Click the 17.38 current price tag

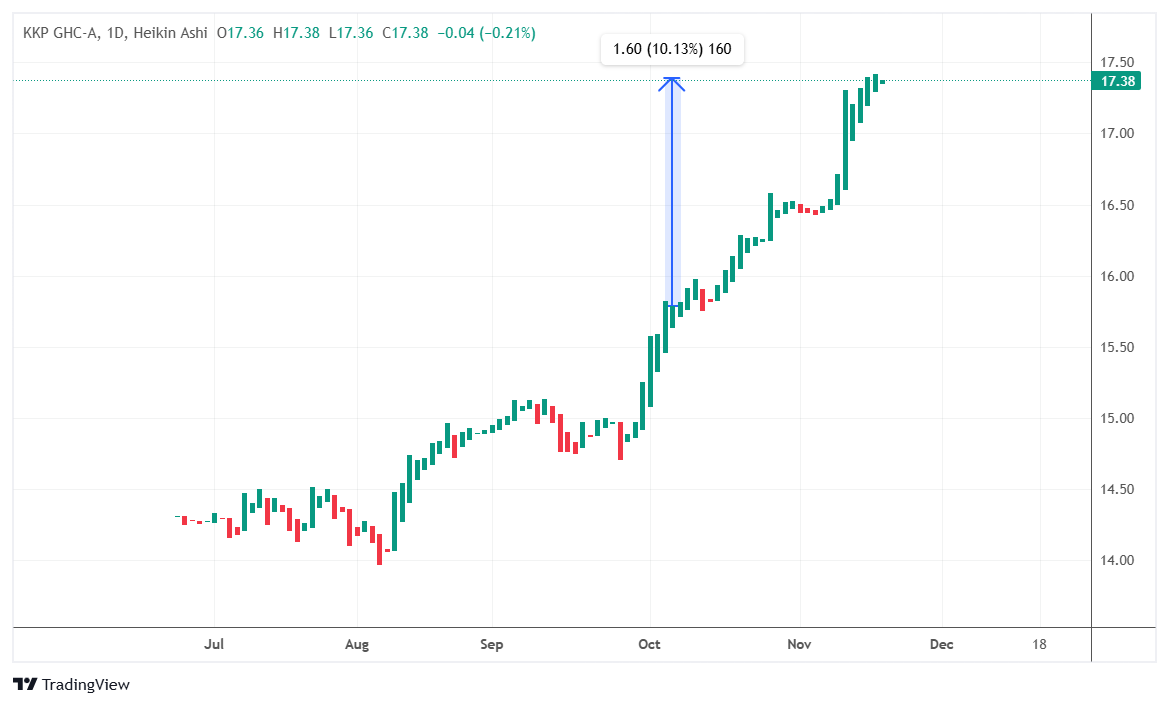click(x=1115, y=81)
